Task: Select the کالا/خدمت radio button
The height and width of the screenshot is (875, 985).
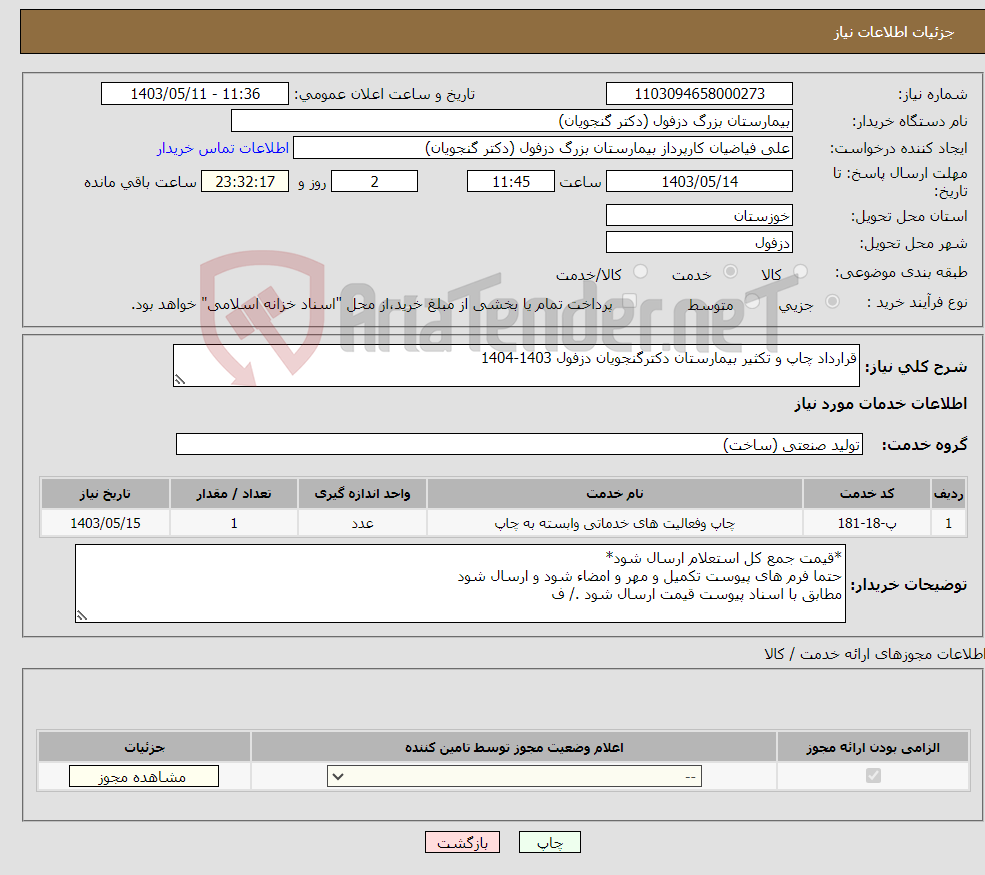Action: pyautogui.click(x=640, y=272)
